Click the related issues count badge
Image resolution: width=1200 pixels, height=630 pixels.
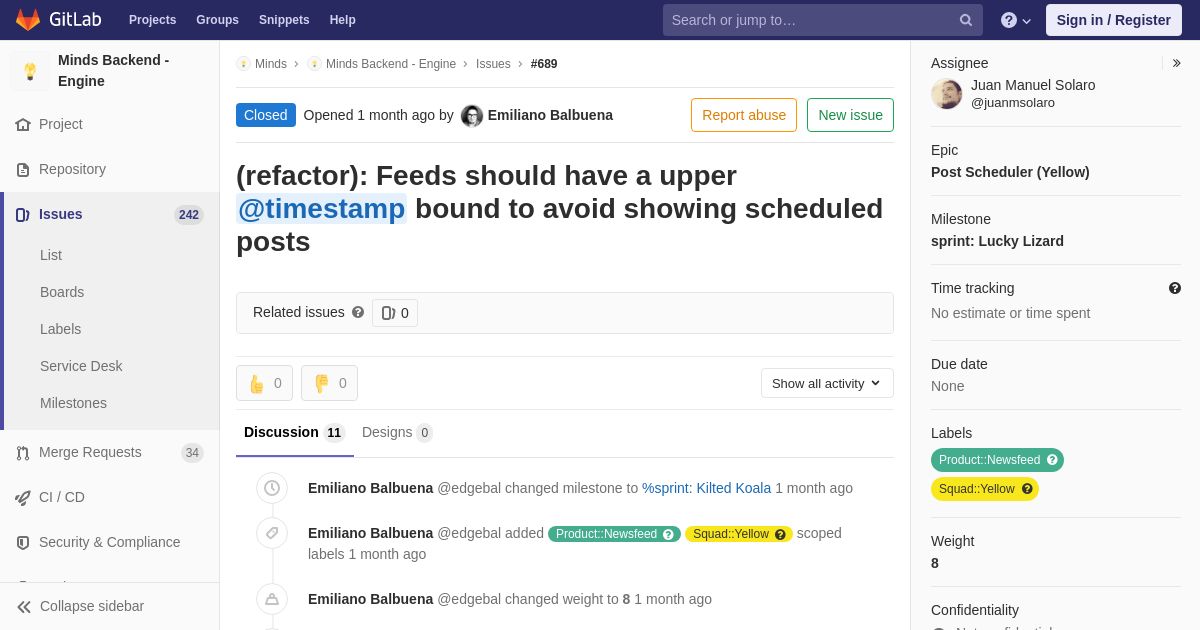point(395,313)
